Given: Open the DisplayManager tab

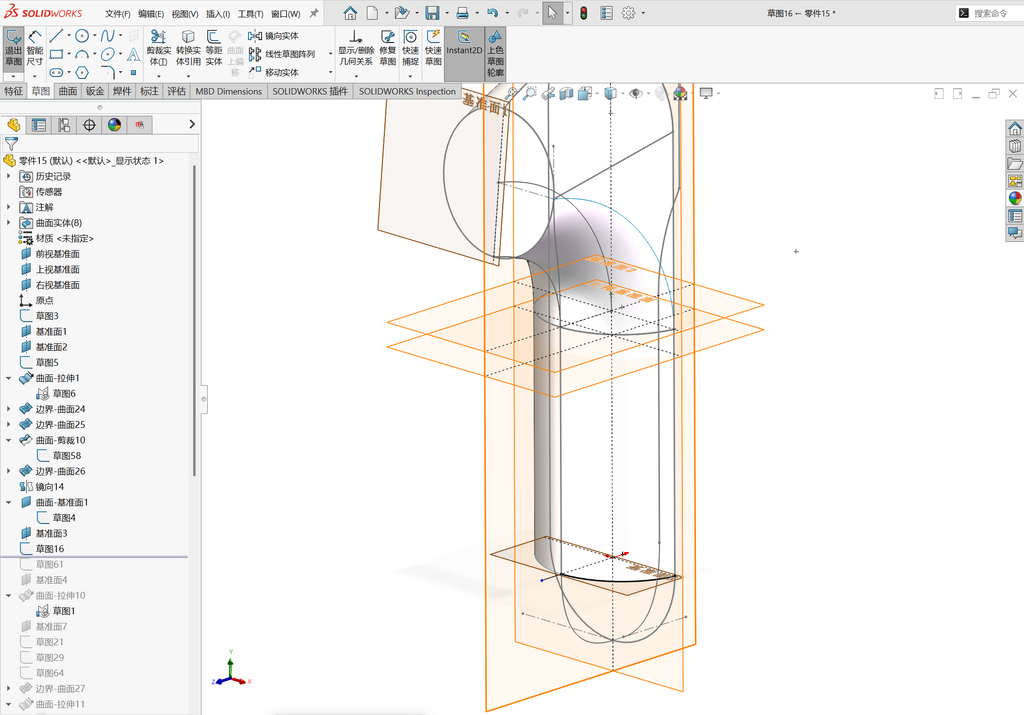Looking at the screenshot, I should (115, 125).
